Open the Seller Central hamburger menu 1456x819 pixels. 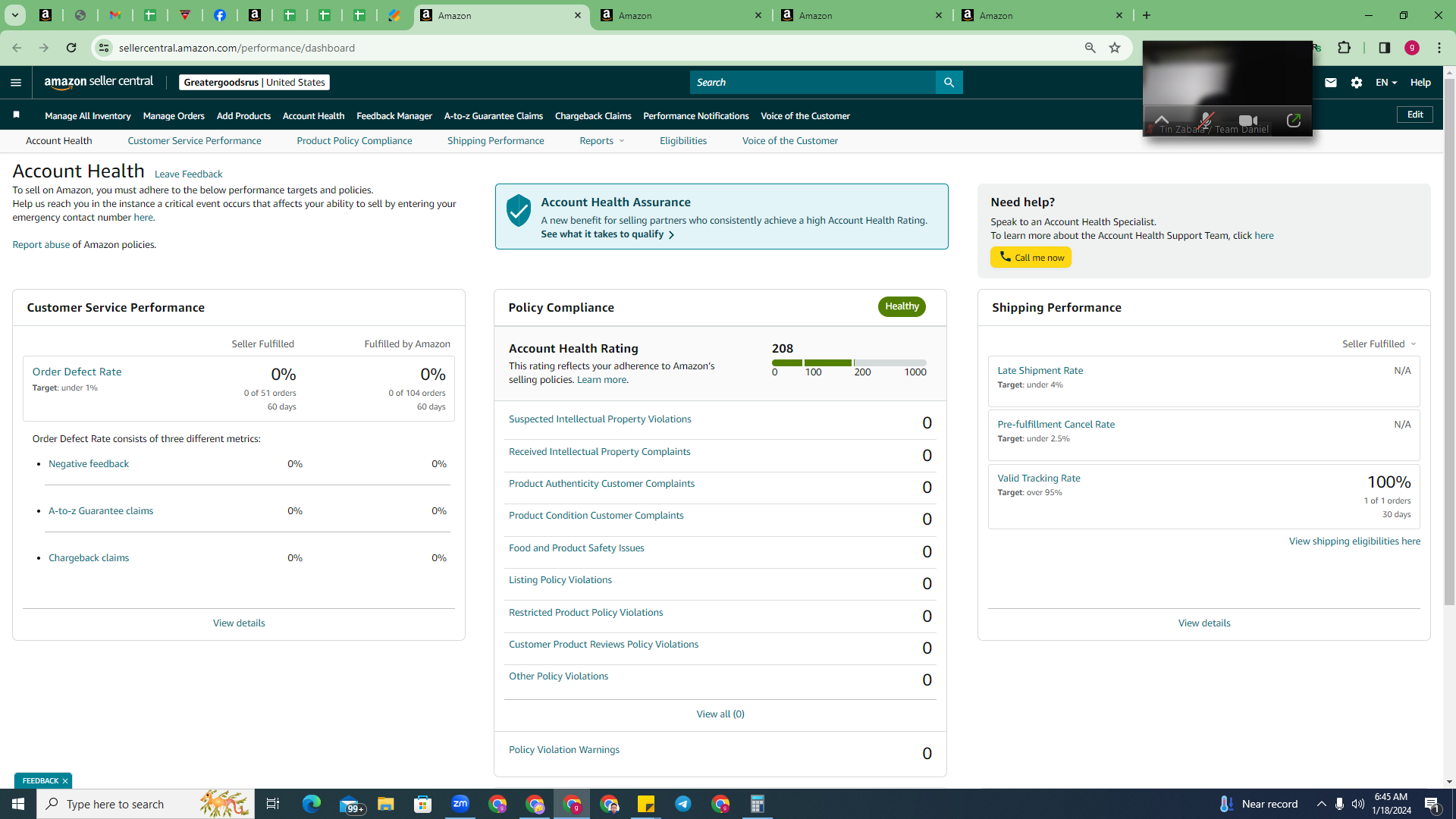point(16,83)
